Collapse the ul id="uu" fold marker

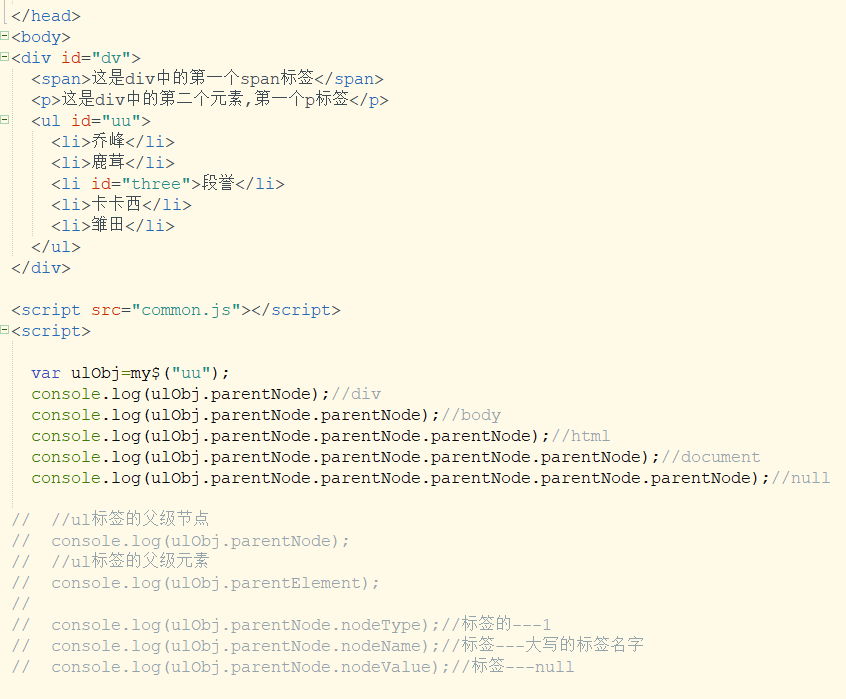pos(4,120)
